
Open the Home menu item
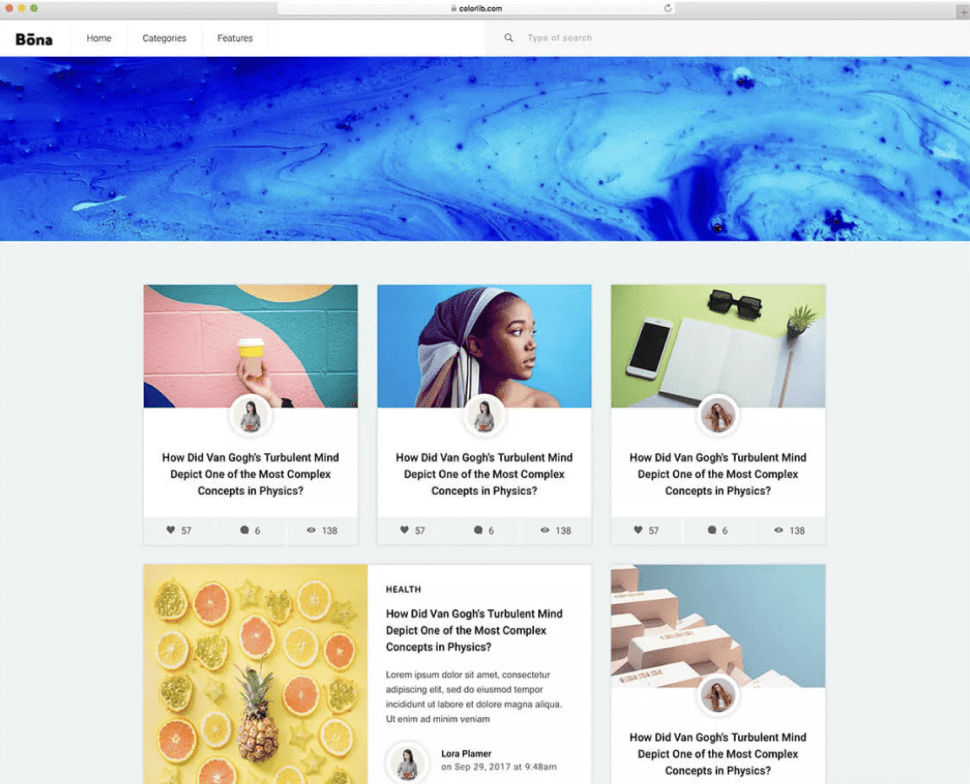99,38
